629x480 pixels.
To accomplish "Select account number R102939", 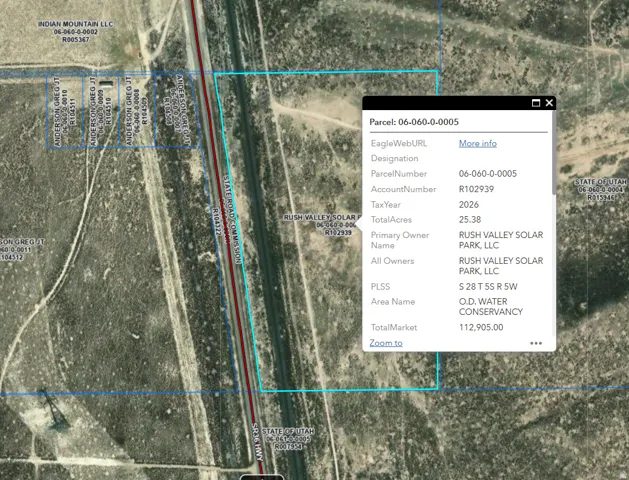I will (476, 189).
